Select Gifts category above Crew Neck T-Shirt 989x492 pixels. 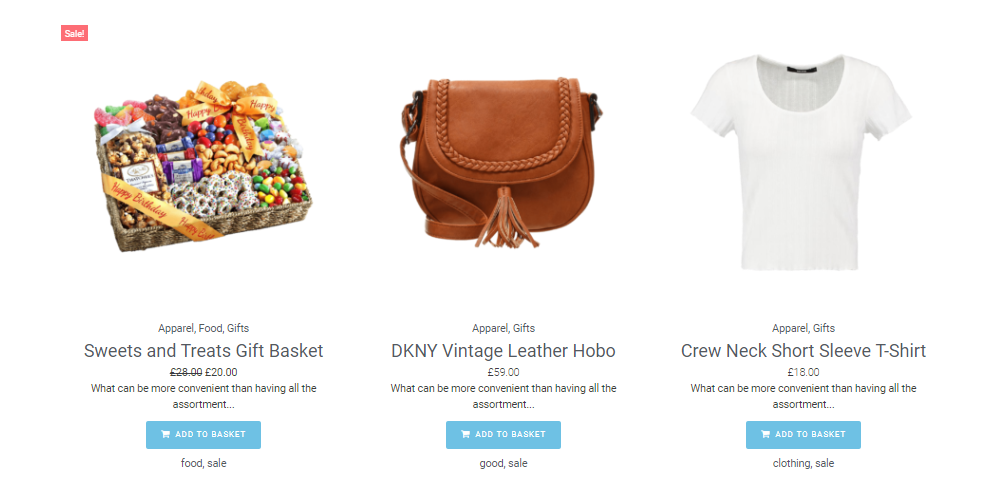(x=824, y=328)
